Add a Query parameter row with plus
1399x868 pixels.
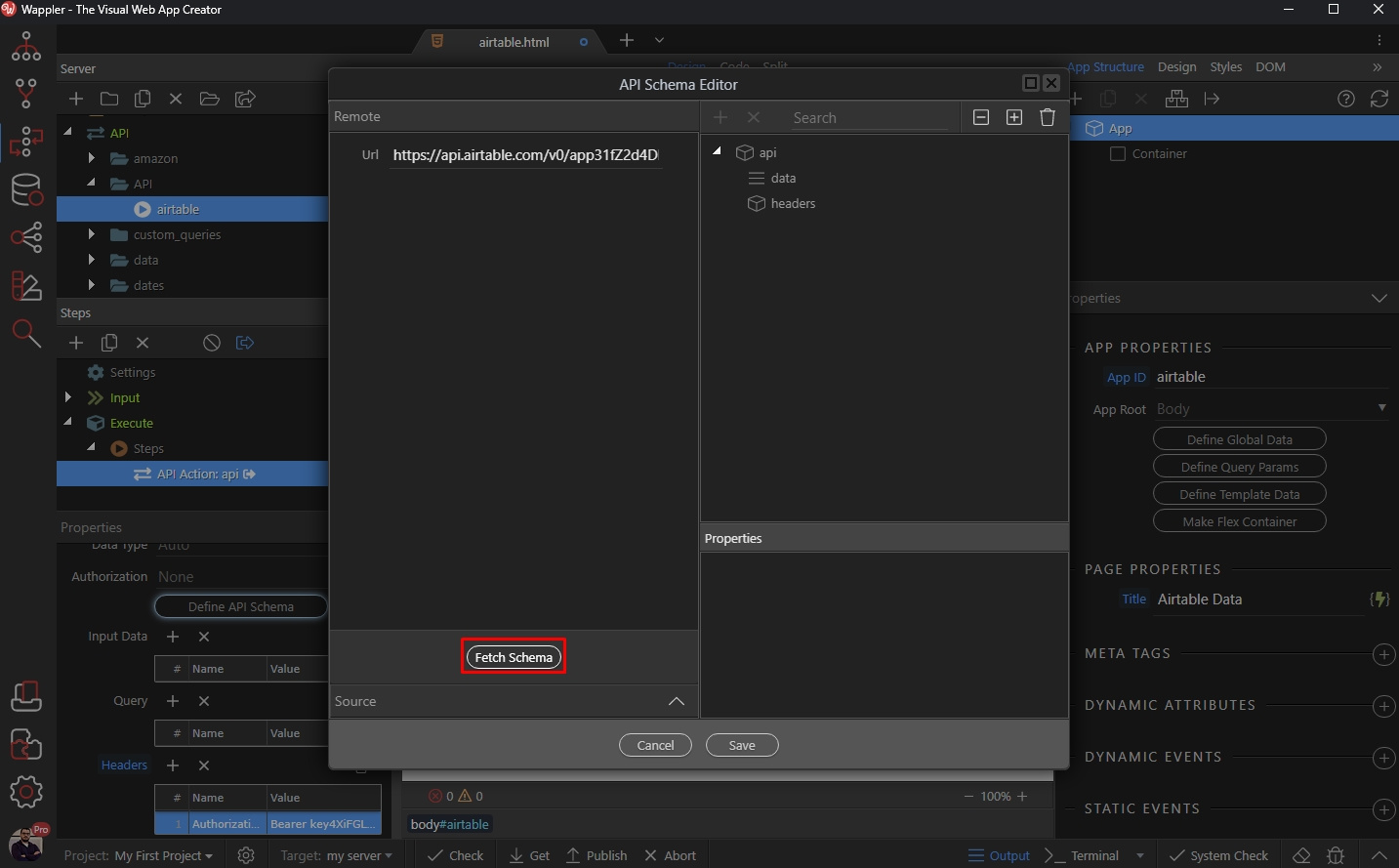(173, 701)
